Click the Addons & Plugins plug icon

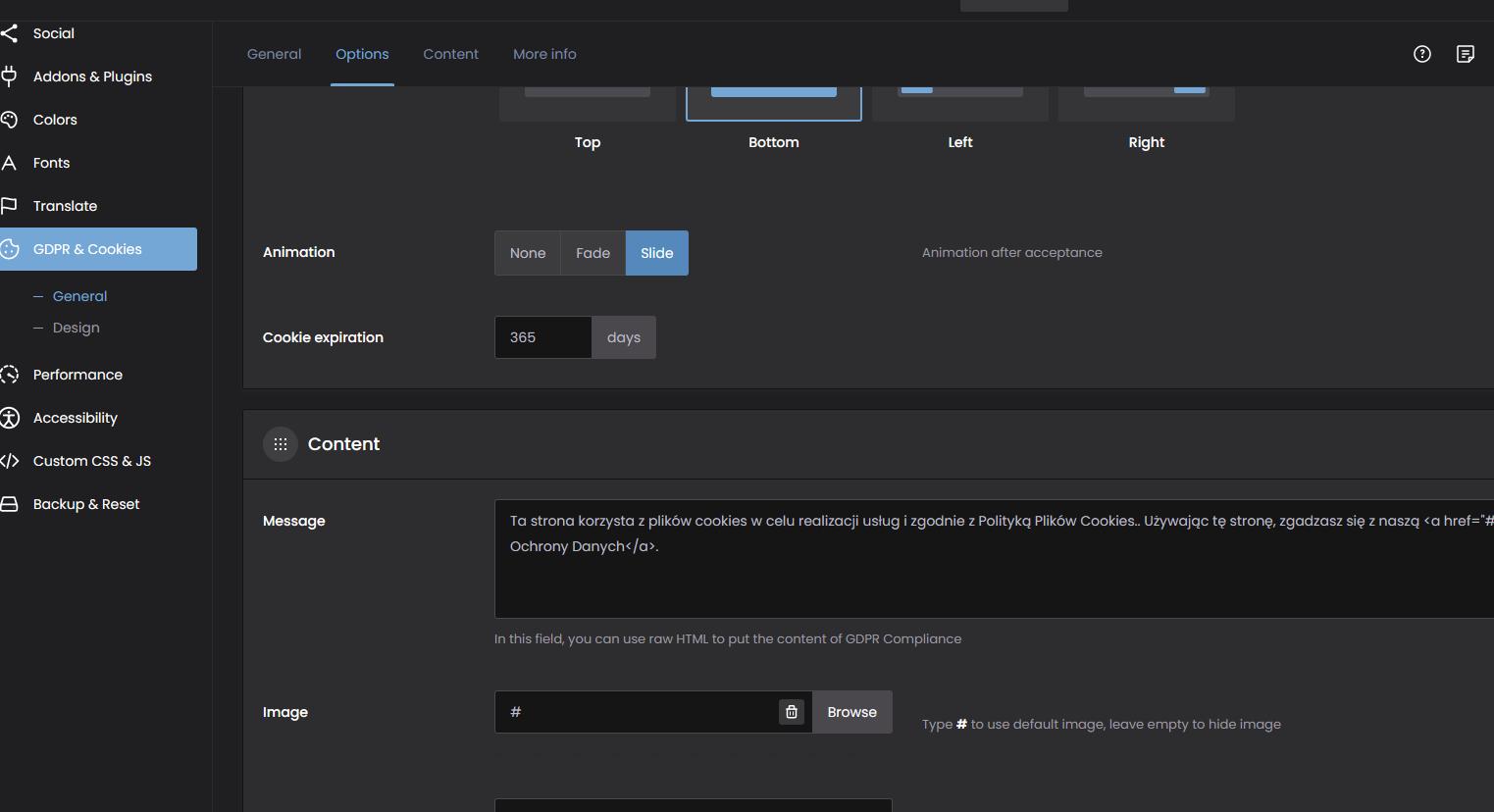point(9,76)
